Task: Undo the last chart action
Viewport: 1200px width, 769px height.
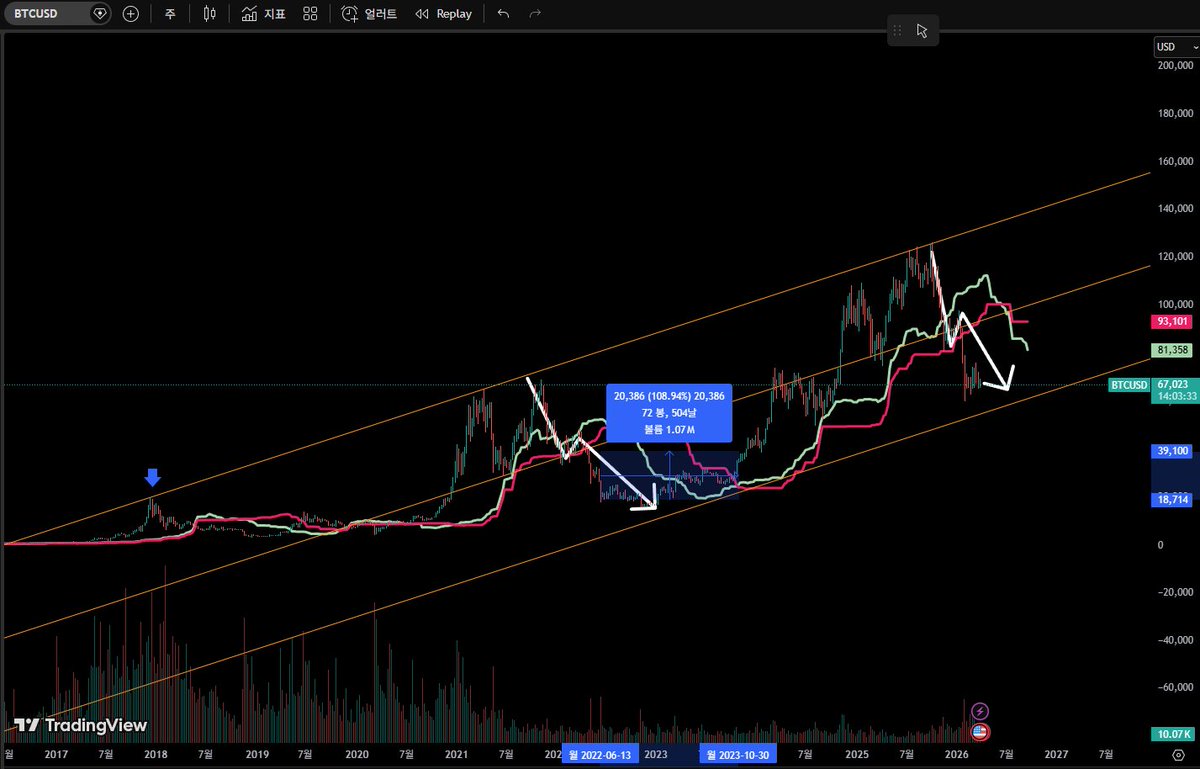Action: (x=503, y=14)
